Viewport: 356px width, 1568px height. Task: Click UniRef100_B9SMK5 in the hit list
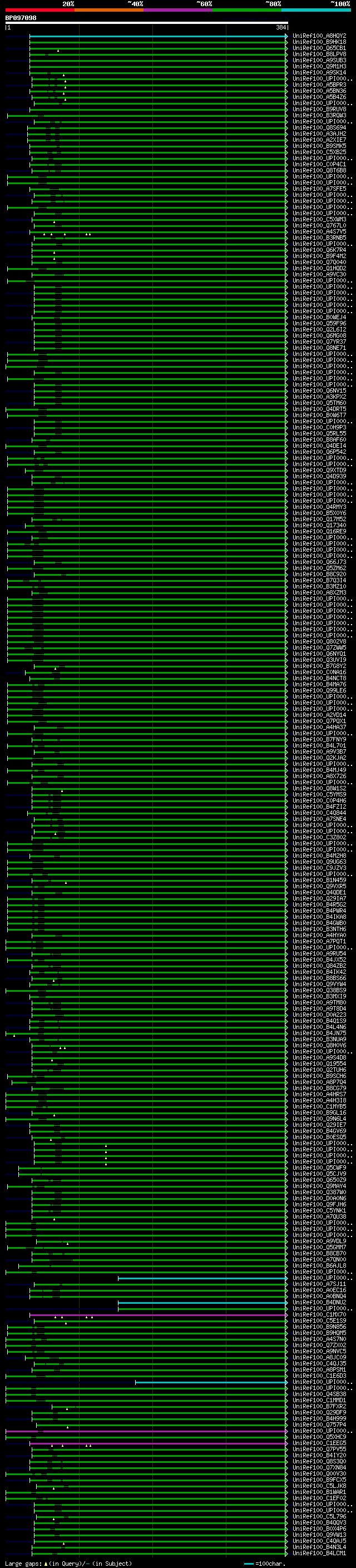pyautogui.click(x=319, y=146)
